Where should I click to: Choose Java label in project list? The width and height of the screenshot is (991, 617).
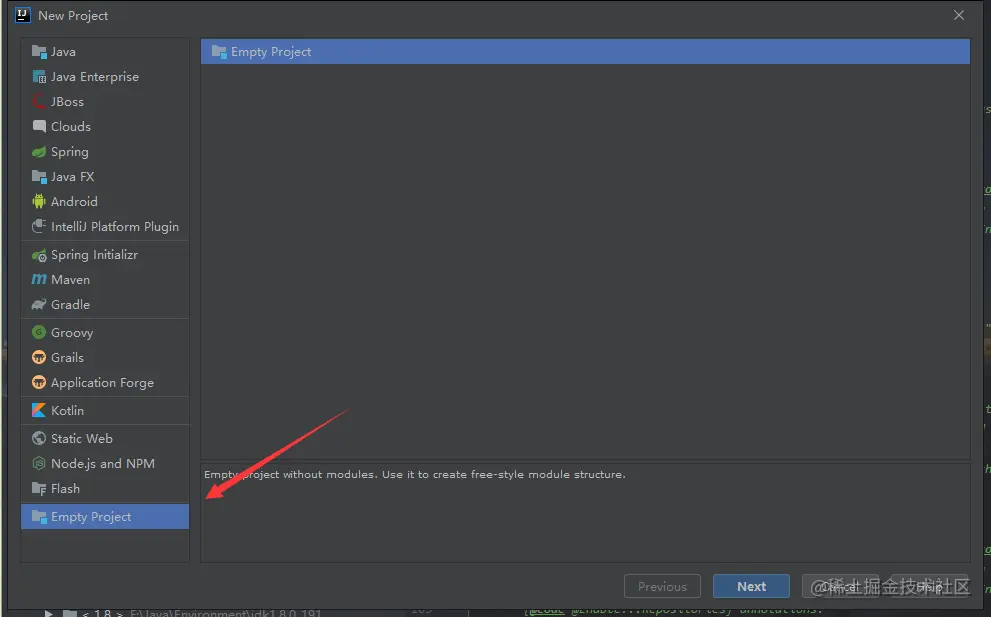click(63, 52)
